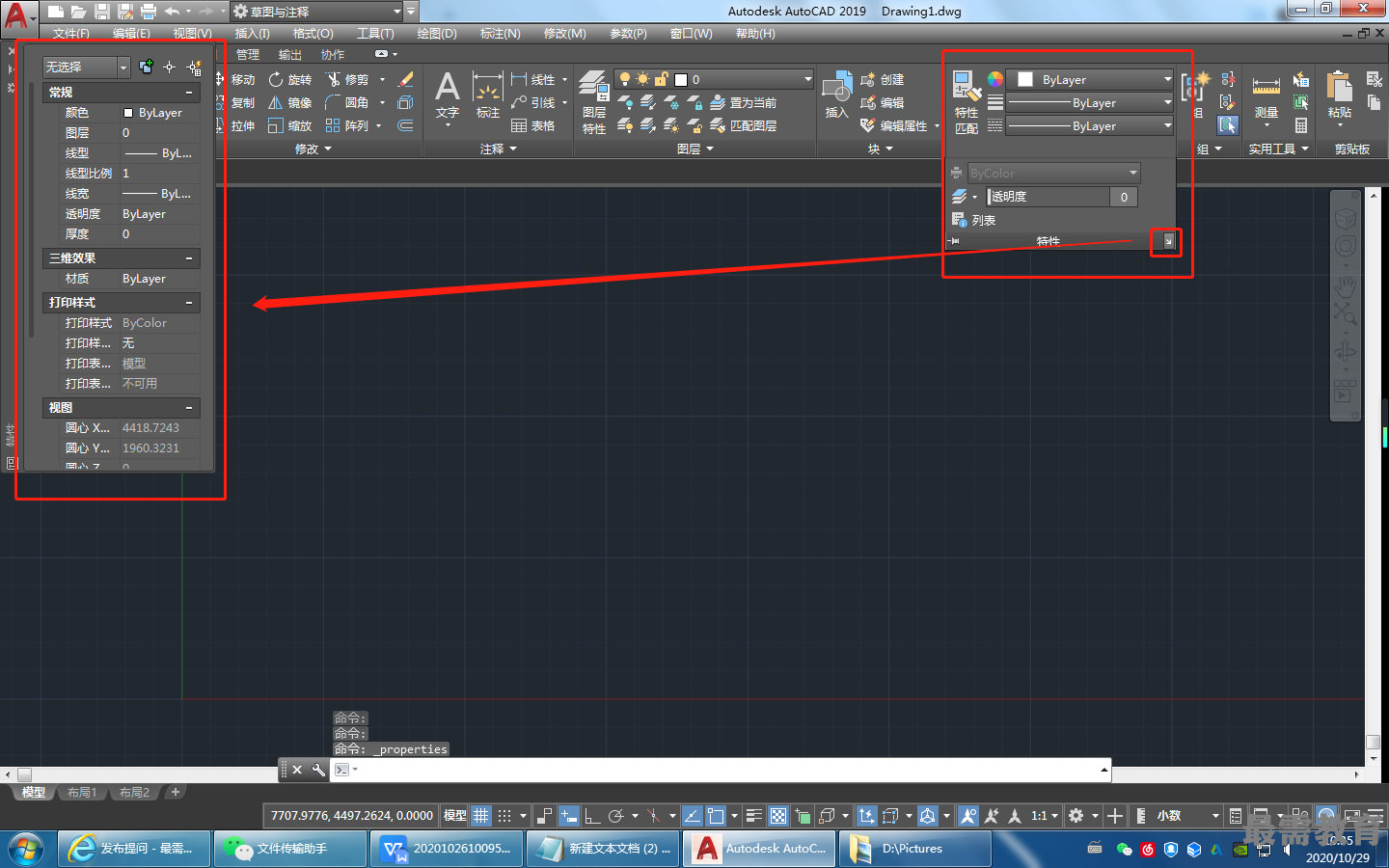Collapse the 打印样式 section
The height and width of the screenshot is (868, 1389).
coord(189,303)
